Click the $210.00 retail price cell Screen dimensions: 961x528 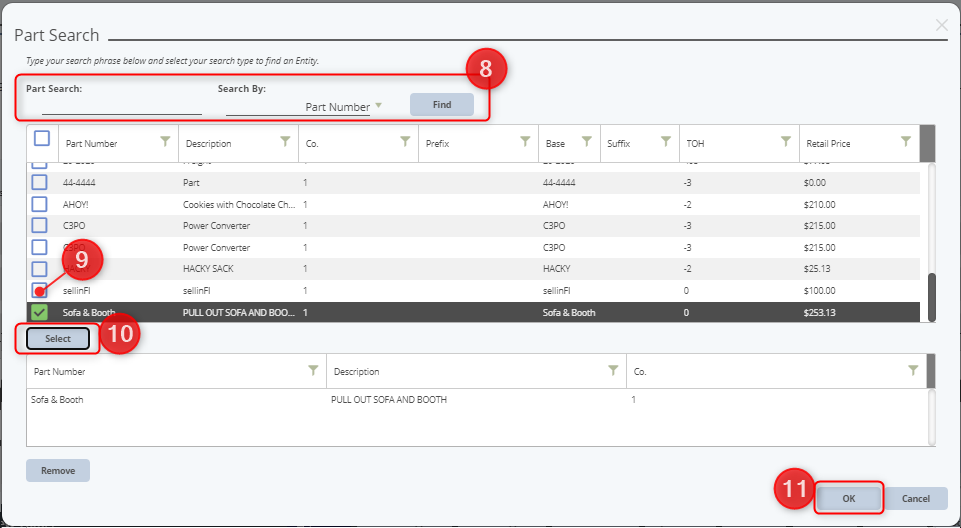(x=819, y=205)
